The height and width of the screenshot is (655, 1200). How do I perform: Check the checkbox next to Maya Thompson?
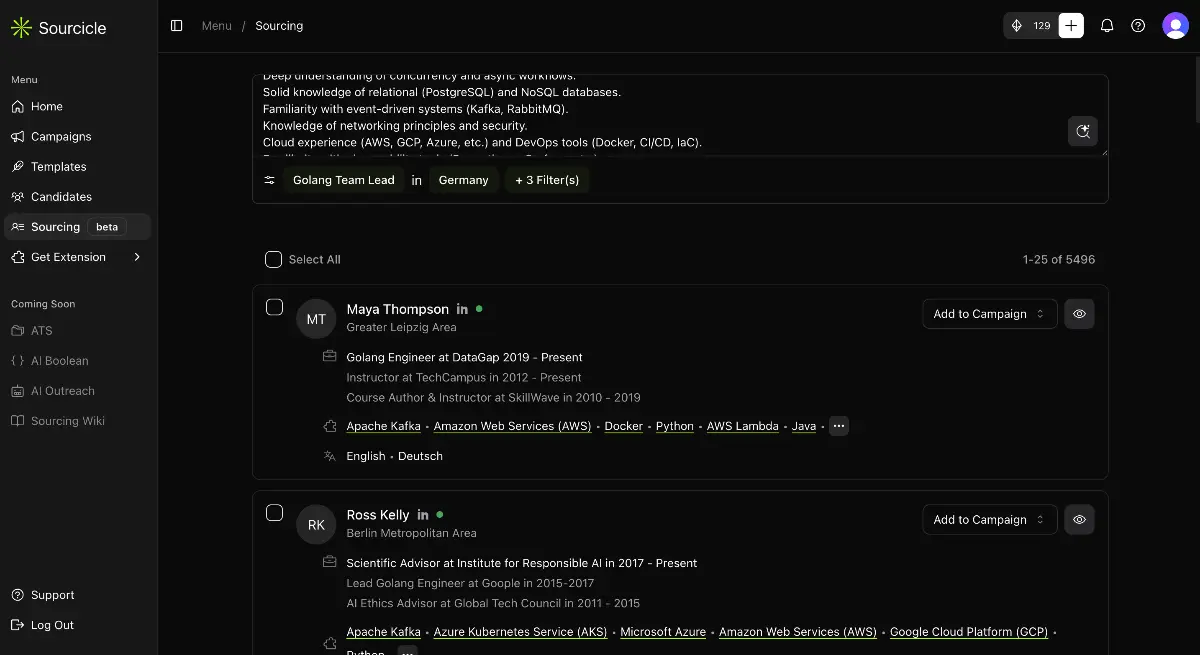(x=274, y=307)
